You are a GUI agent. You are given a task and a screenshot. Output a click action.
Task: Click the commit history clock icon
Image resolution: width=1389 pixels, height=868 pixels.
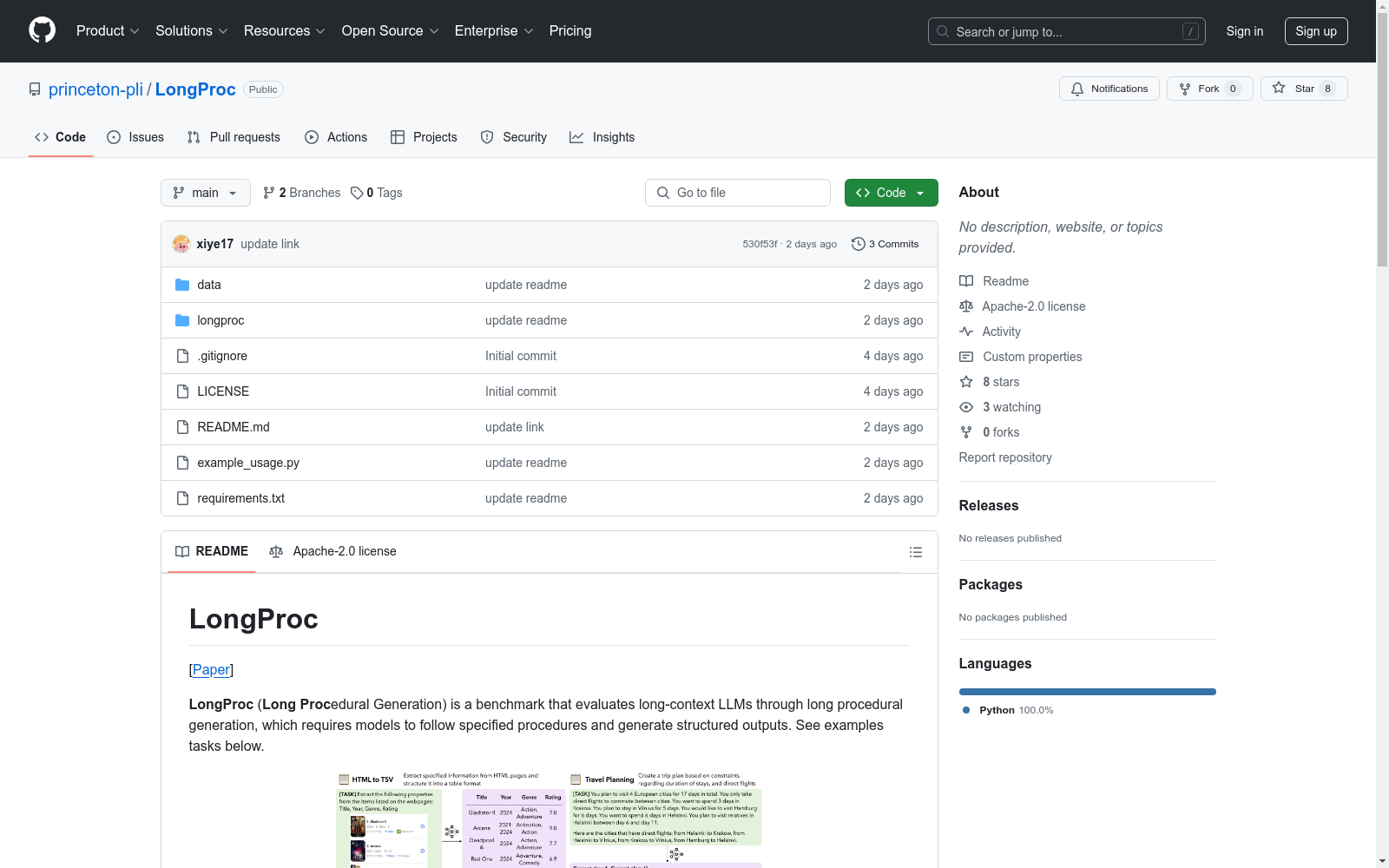(859, 244)
